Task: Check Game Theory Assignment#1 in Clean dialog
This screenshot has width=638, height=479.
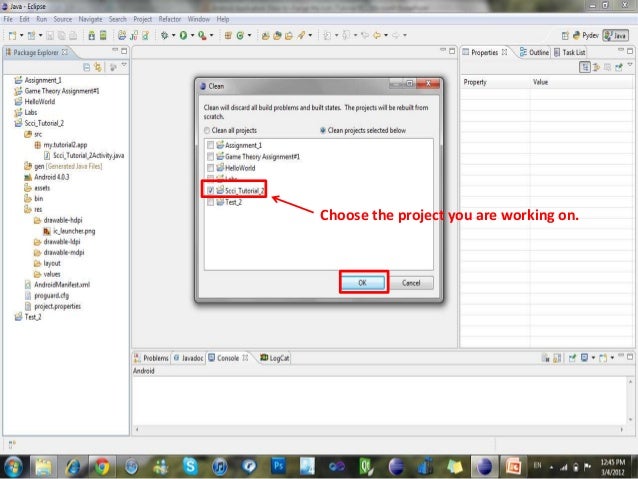Action: [x=210, y=157]
